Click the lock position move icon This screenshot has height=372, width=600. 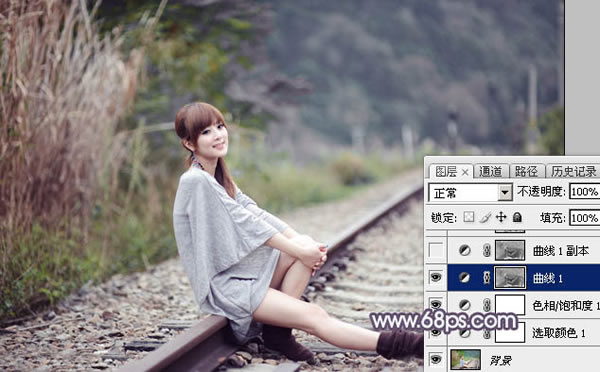(501, 217)
